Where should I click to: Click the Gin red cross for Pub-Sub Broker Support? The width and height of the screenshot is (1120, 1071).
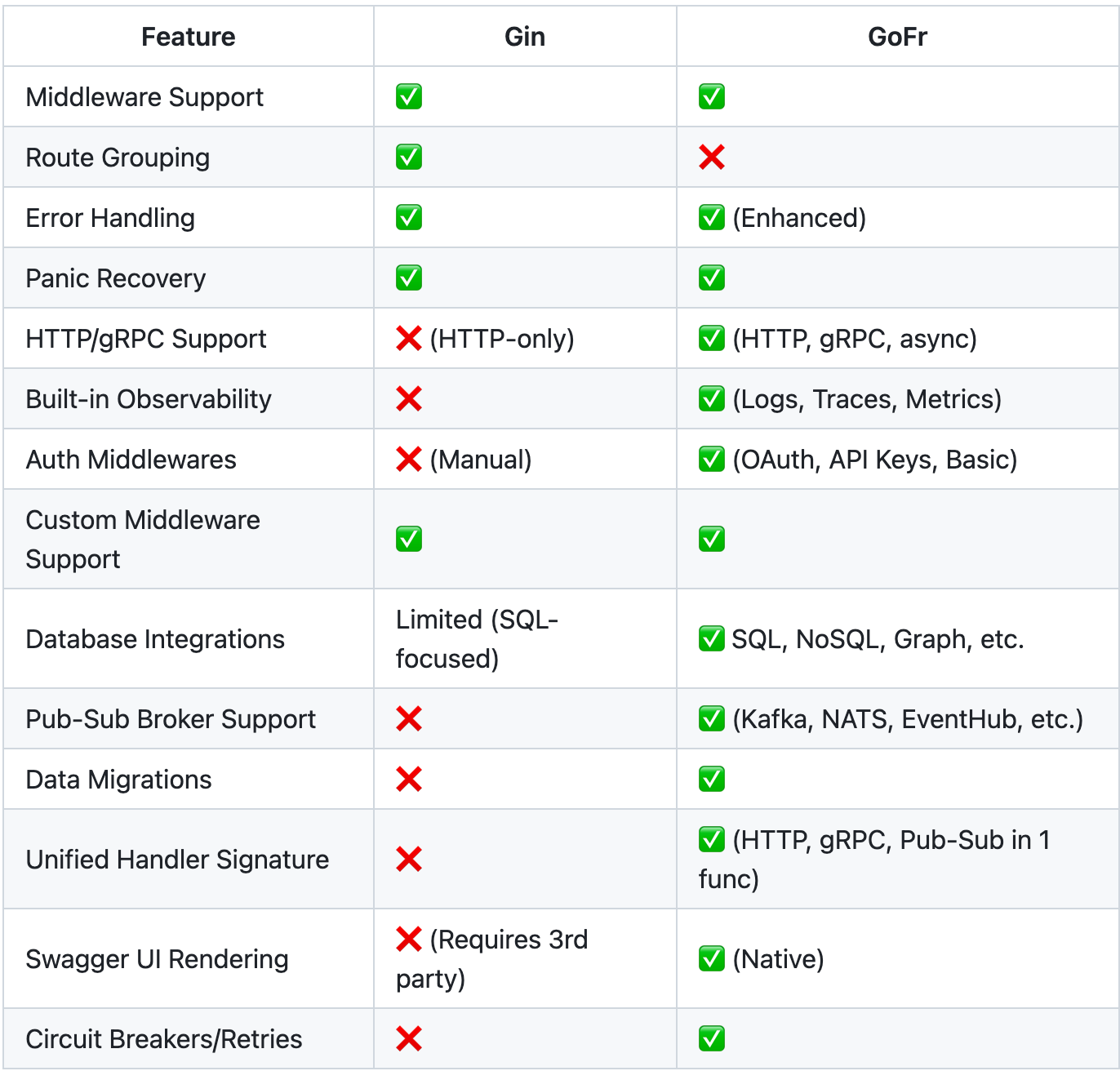[x=409, y=718]
